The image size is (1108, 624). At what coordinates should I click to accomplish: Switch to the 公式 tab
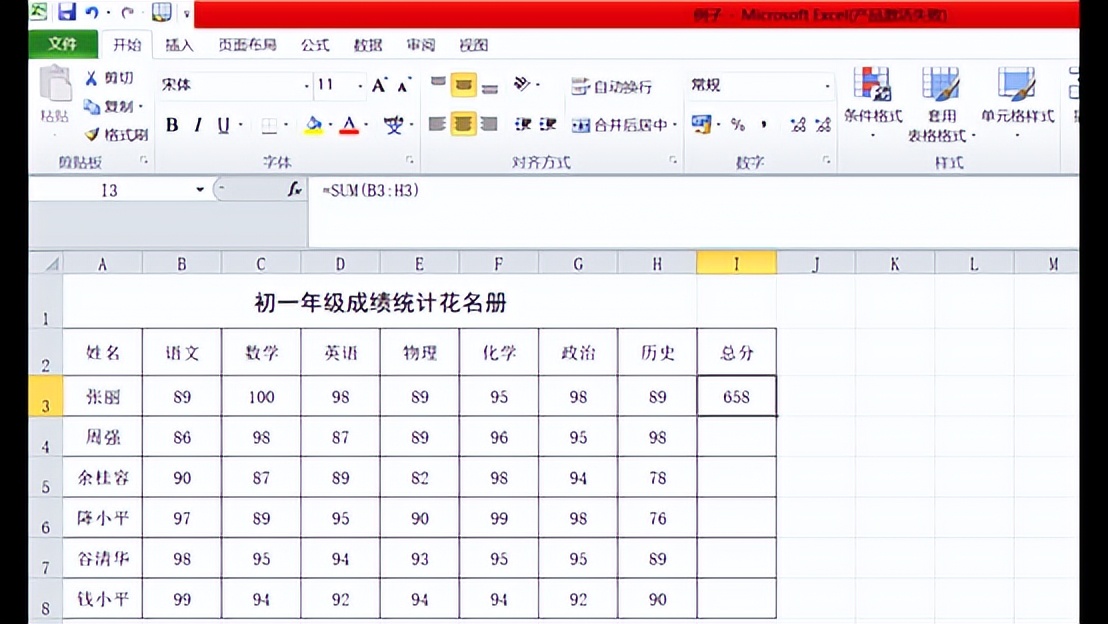(x=315, y=45)
